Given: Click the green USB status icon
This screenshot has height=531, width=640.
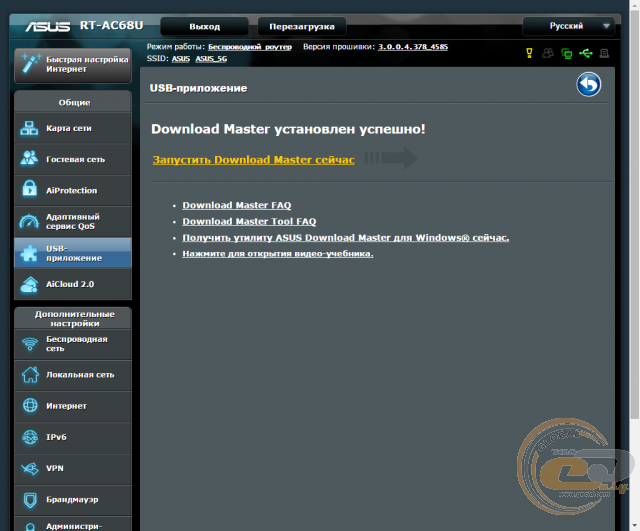Looking at the screenshot, I should pos(585,53).
